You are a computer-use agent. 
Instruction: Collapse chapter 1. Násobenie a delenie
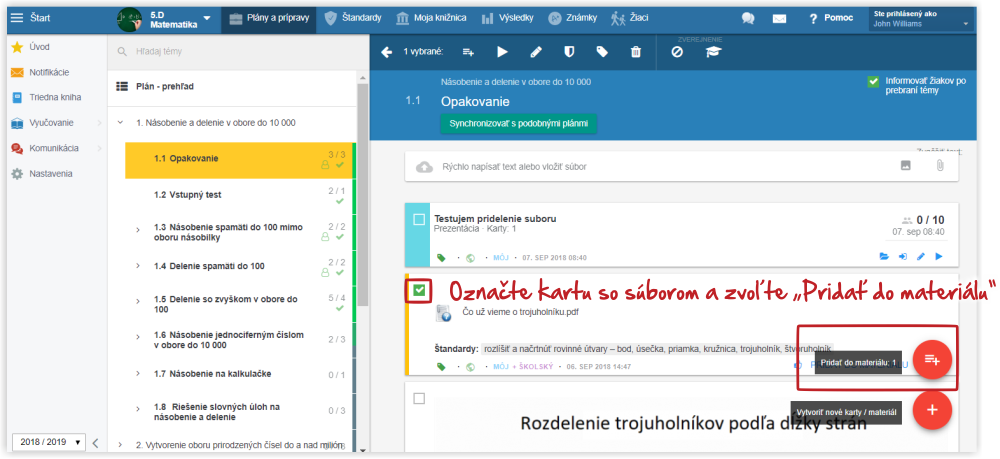[x=121, y=122]
